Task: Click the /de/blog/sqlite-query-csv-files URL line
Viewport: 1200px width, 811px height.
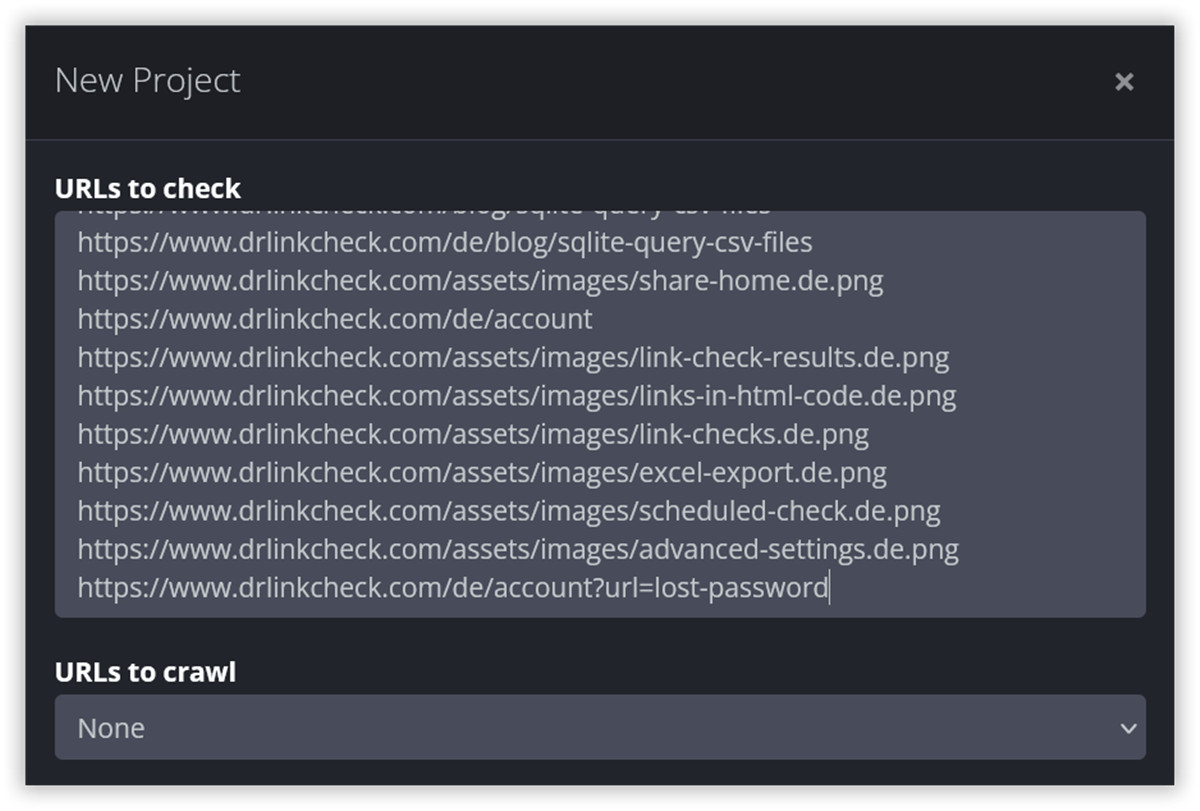Action: (x=445, y=242)
